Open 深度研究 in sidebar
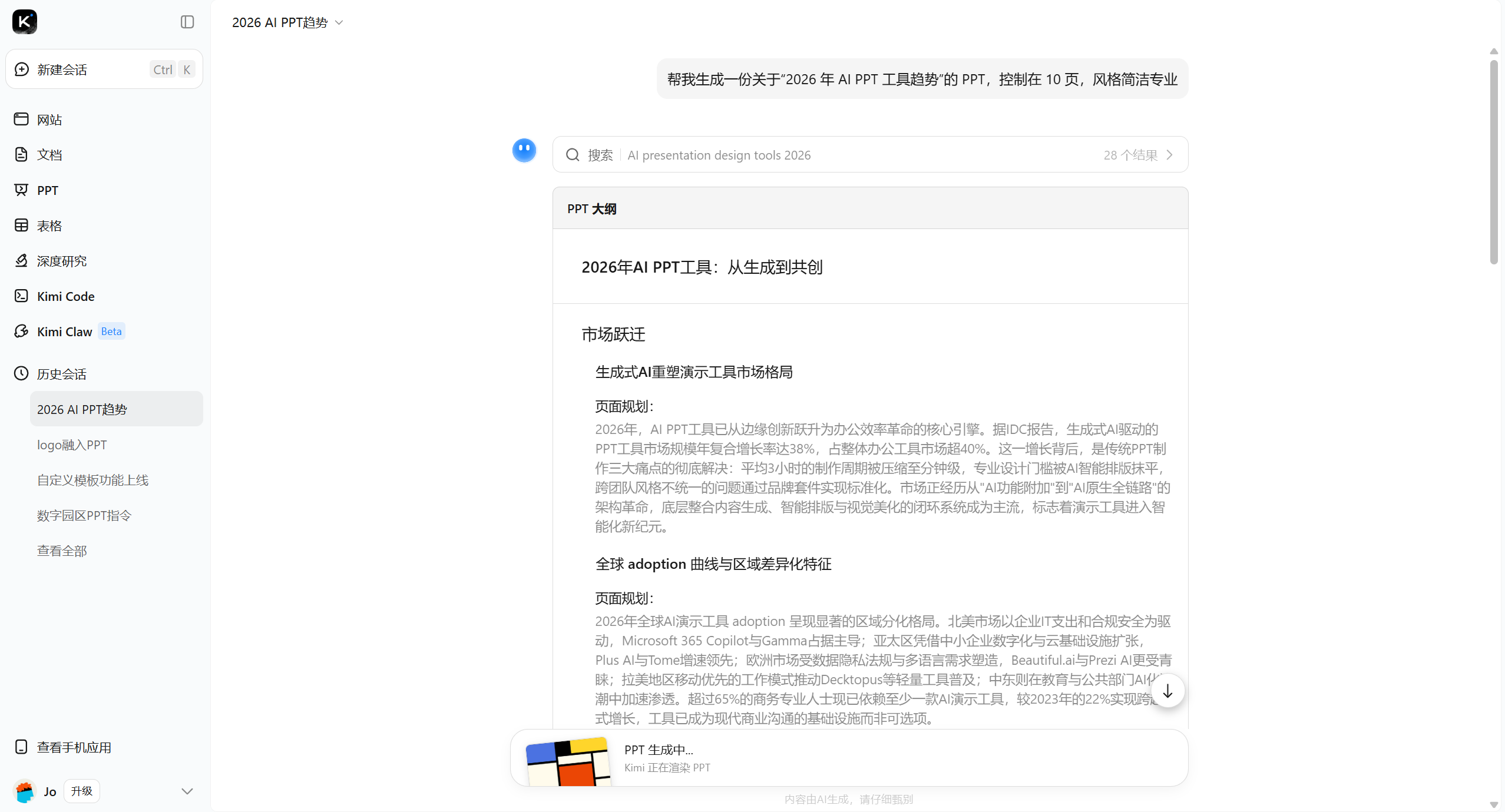The height and width of the screenshot is (812, 1505). 61,261
